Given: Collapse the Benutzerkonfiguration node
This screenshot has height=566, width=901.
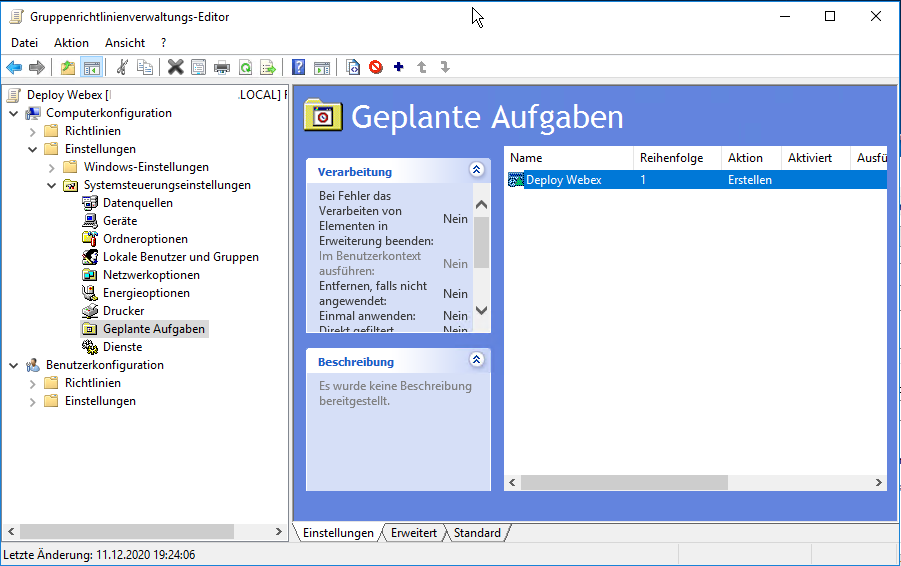Looking at the screenshot, I should (14, 365).
